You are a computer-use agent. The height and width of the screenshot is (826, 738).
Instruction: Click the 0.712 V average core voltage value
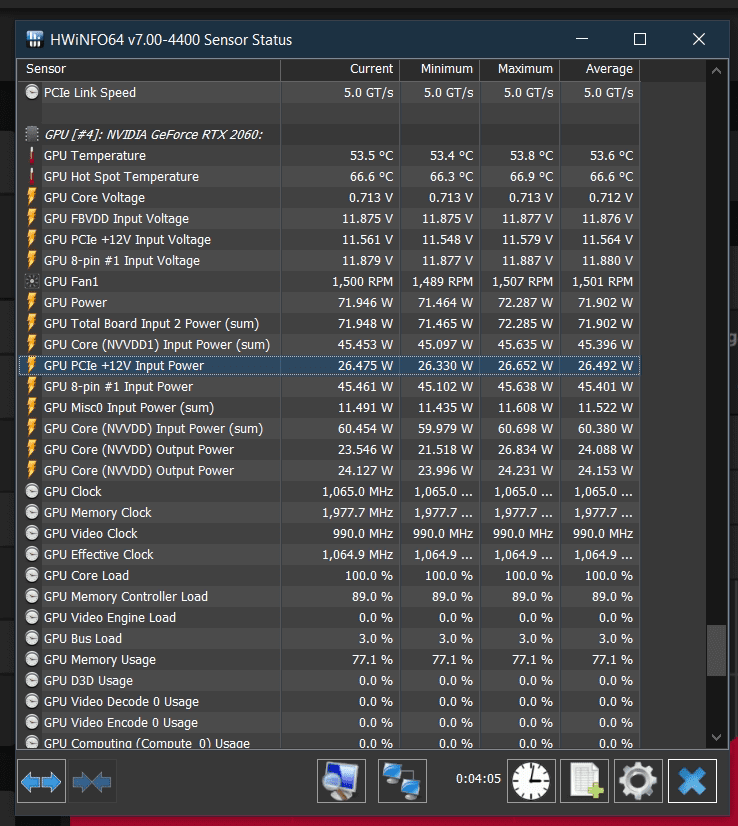click(611, 198)
